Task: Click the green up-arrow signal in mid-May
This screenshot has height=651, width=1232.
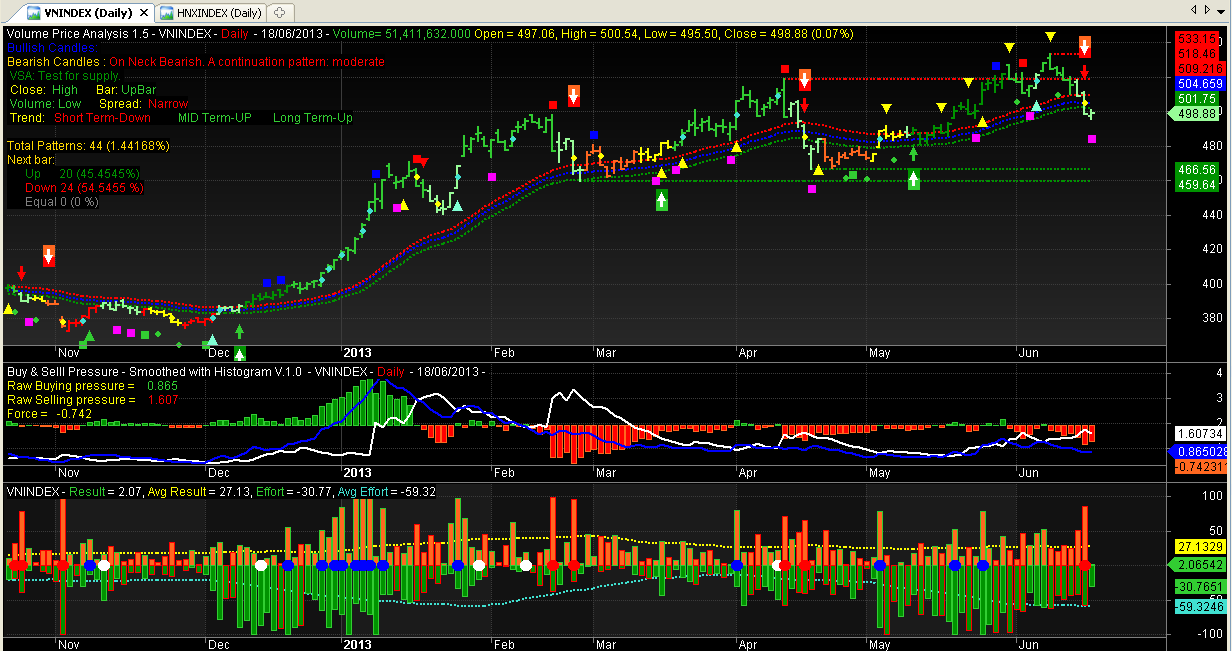Action: coord(913,180)
